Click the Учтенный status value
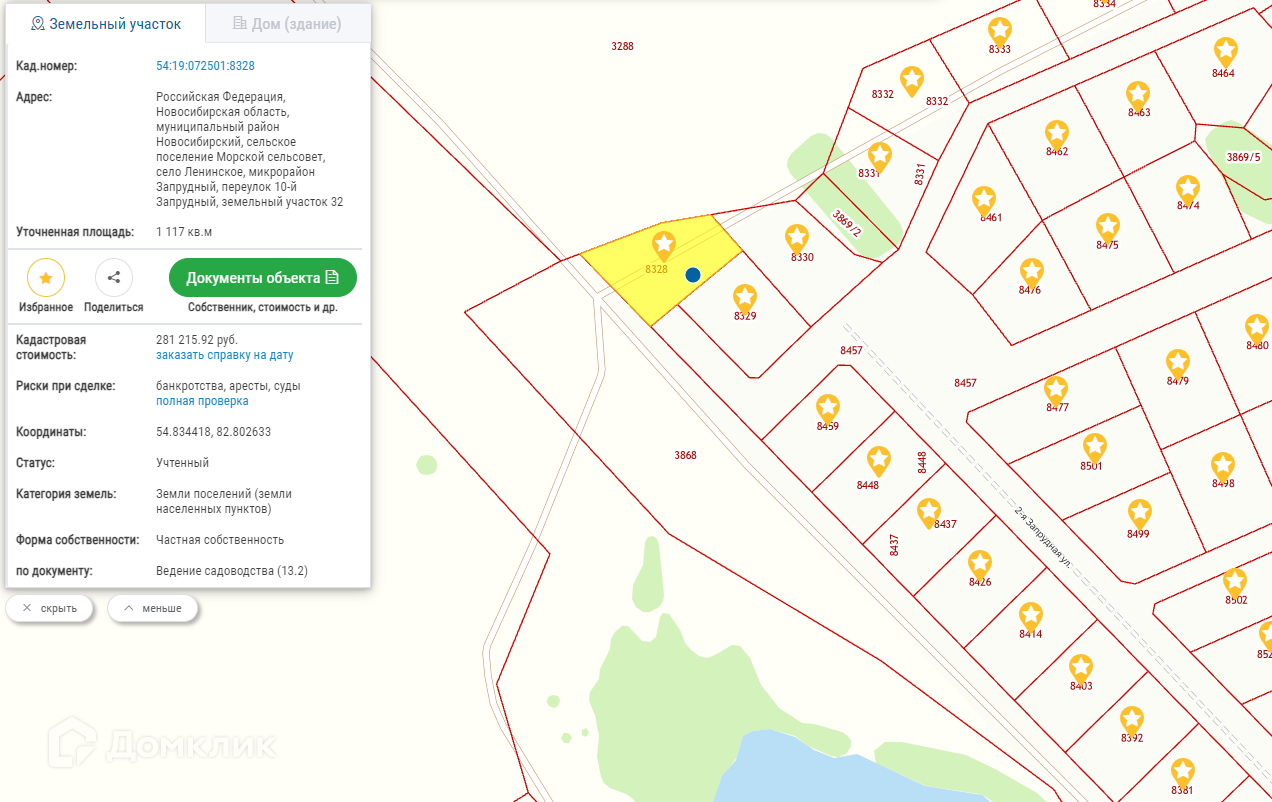The height and width of the screenshot is (802, 1272). click(183, 463)
